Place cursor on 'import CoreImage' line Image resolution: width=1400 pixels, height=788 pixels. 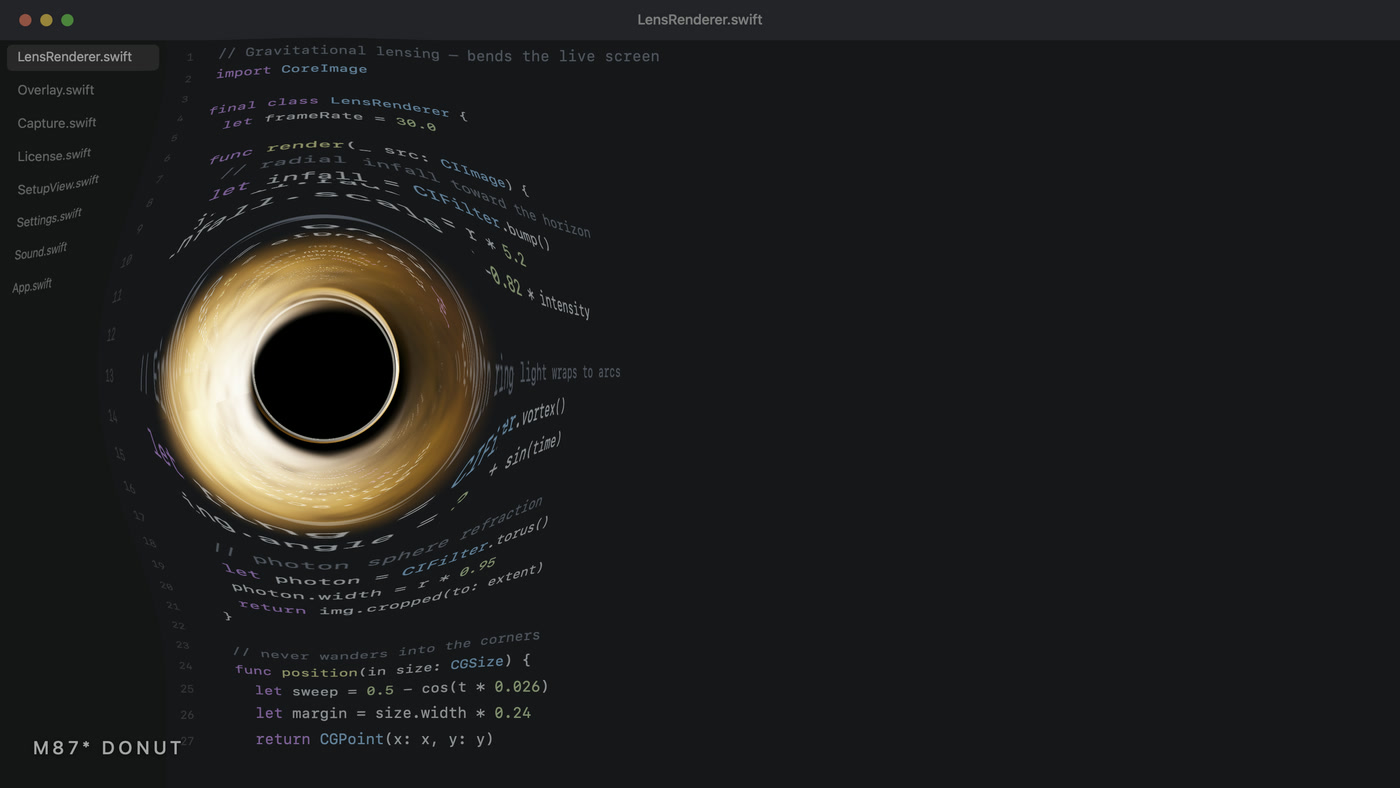tap(292, 70)
